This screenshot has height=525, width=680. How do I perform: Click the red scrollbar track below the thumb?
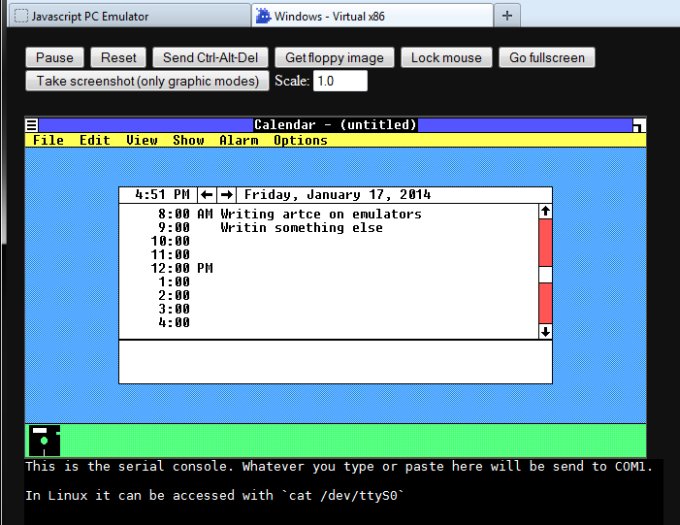click(x=545, y=303)
